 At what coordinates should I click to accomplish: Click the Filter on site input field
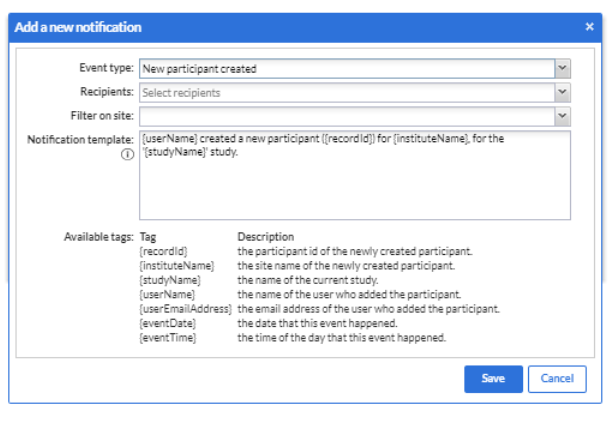coord(347,117)
